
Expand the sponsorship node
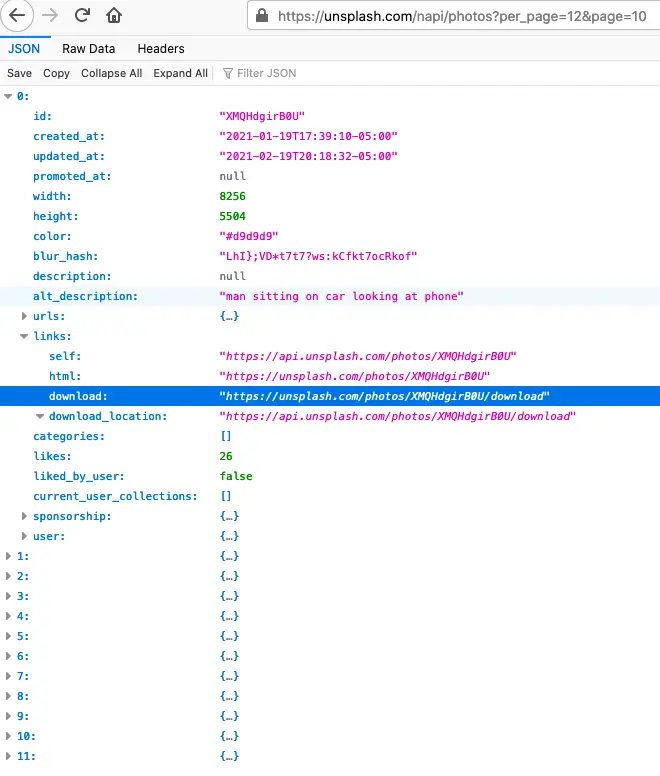pyautogui.click(x=24, y=516)
